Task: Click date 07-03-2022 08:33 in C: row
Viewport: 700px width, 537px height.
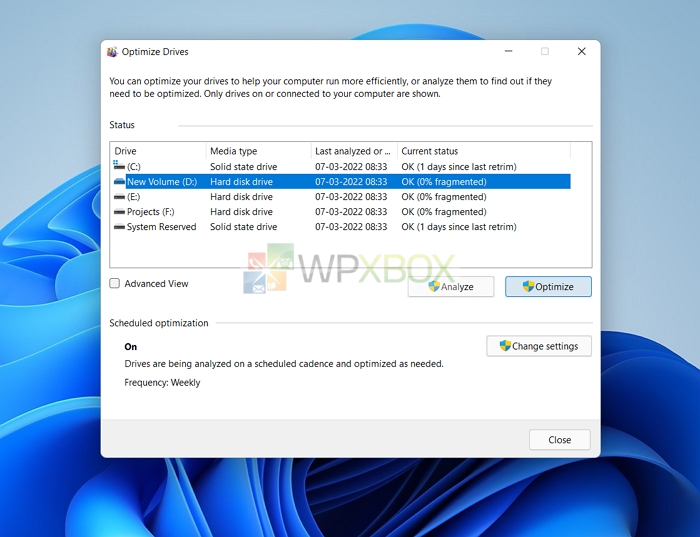Action: click(x=351, y=167)
